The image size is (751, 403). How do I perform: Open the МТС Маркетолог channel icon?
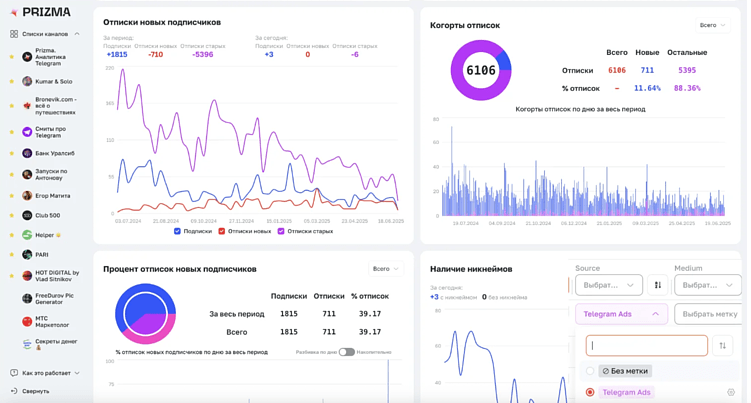[x=27, y=321]
